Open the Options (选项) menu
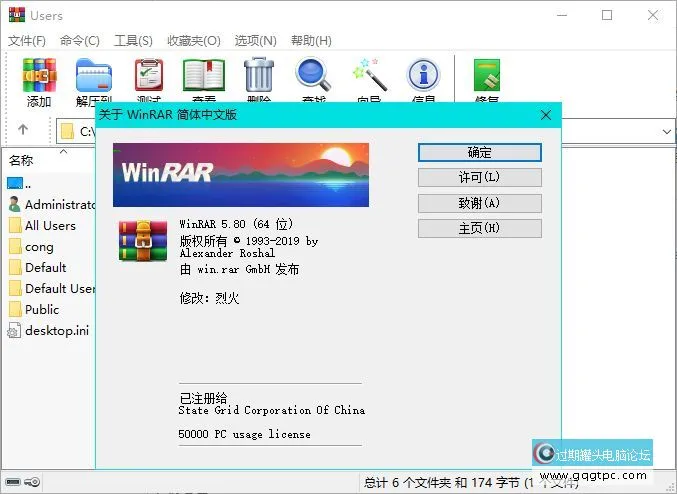677x494 pixels. tap(256, 41)
